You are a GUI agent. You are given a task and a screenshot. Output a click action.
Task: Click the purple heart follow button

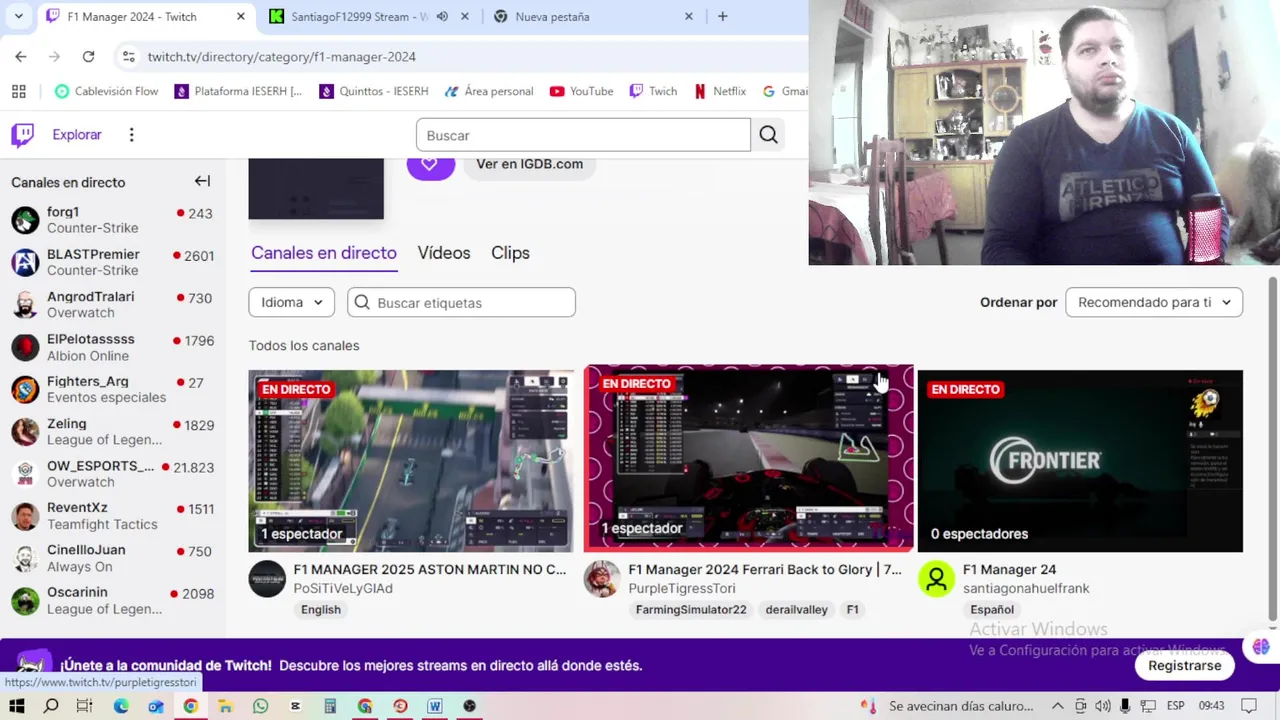point(430,164)
